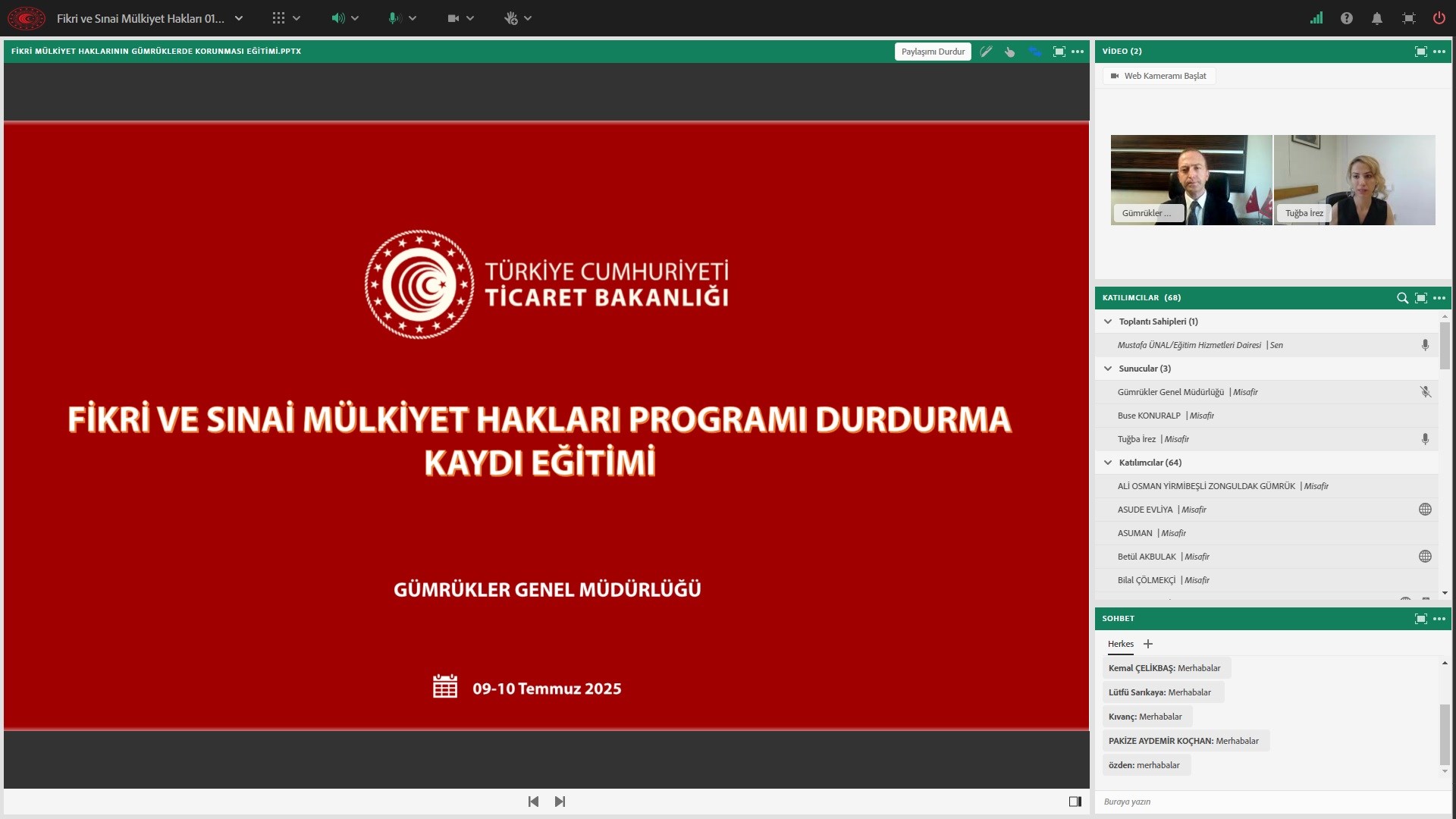Select Buse KONURALP in presenters list

coord(1267,416)
